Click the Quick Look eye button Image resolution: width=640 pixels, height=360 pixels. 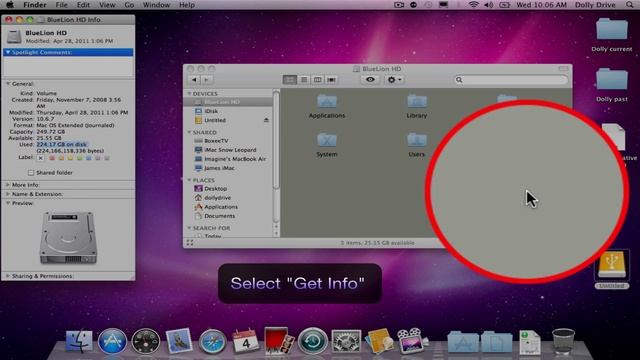[x=370, y=80]
